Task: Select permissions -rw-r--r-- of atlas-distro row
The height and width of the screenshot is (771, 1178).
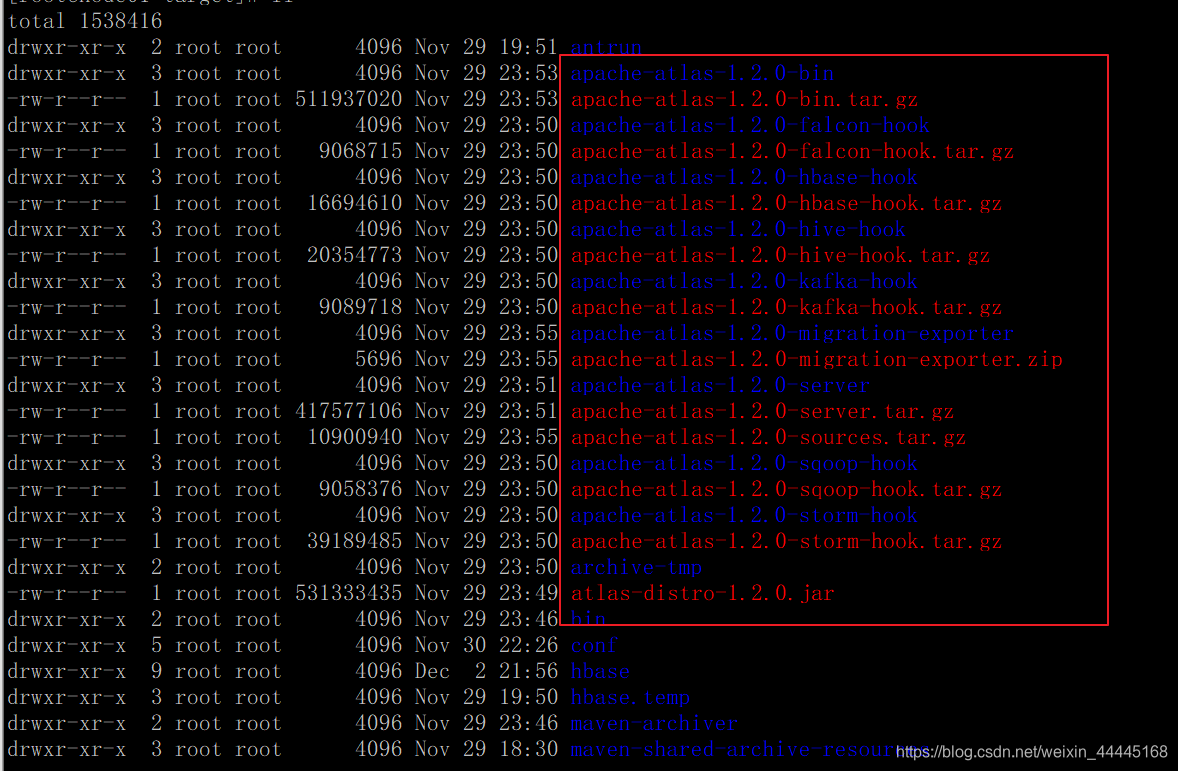Action: (67, 594)
